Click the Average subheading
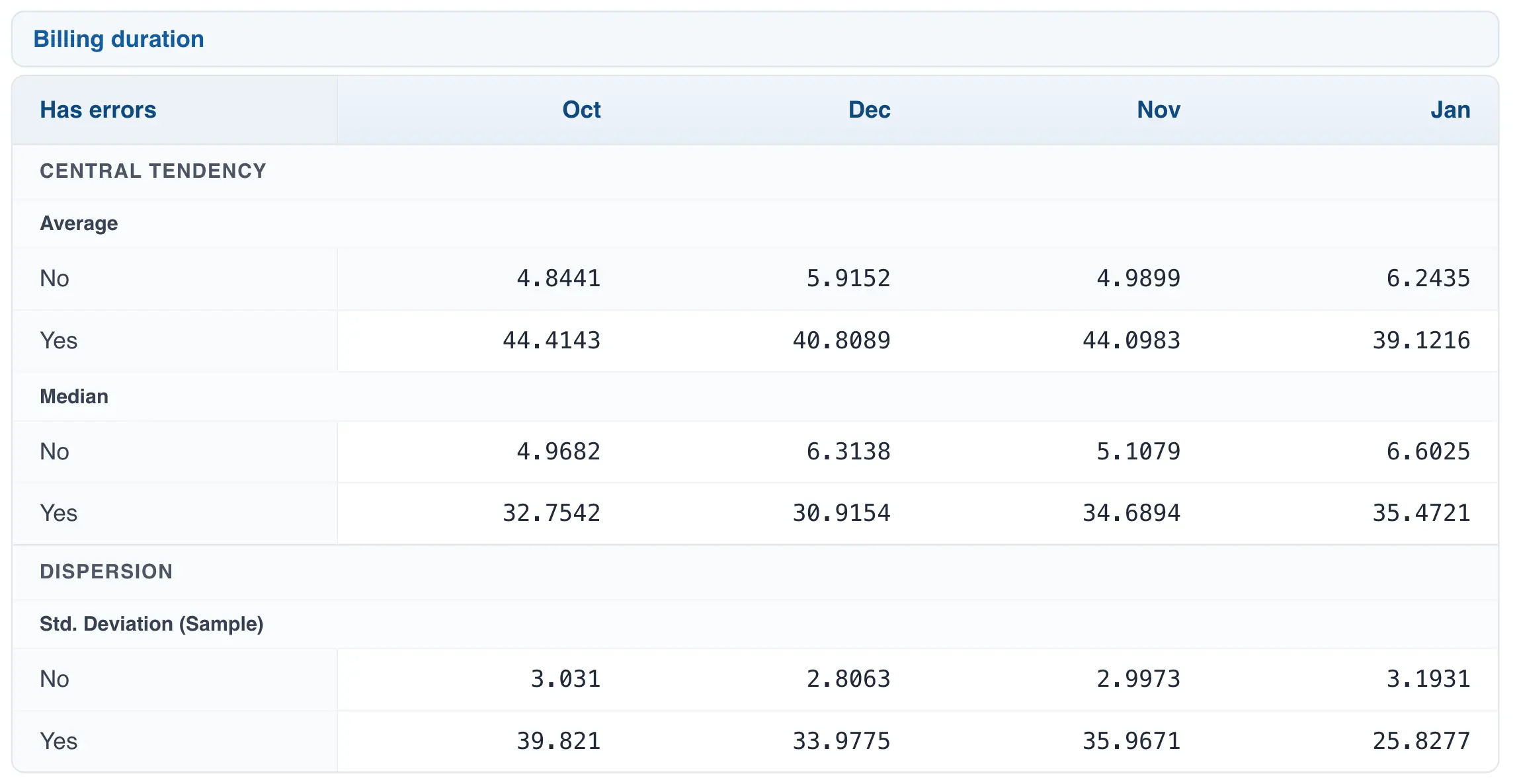Screen dimensions: 1517x784 79,223
